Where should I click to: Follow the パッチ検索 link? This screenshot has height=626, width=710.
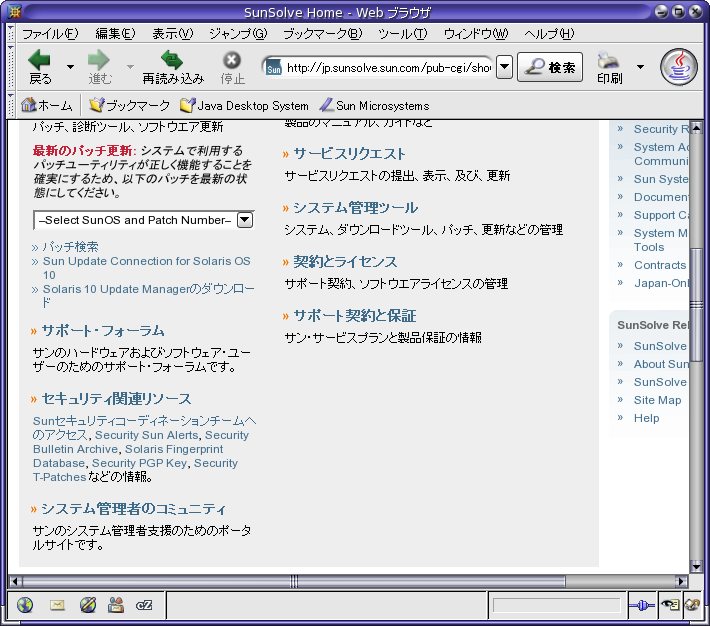(70, 246)
